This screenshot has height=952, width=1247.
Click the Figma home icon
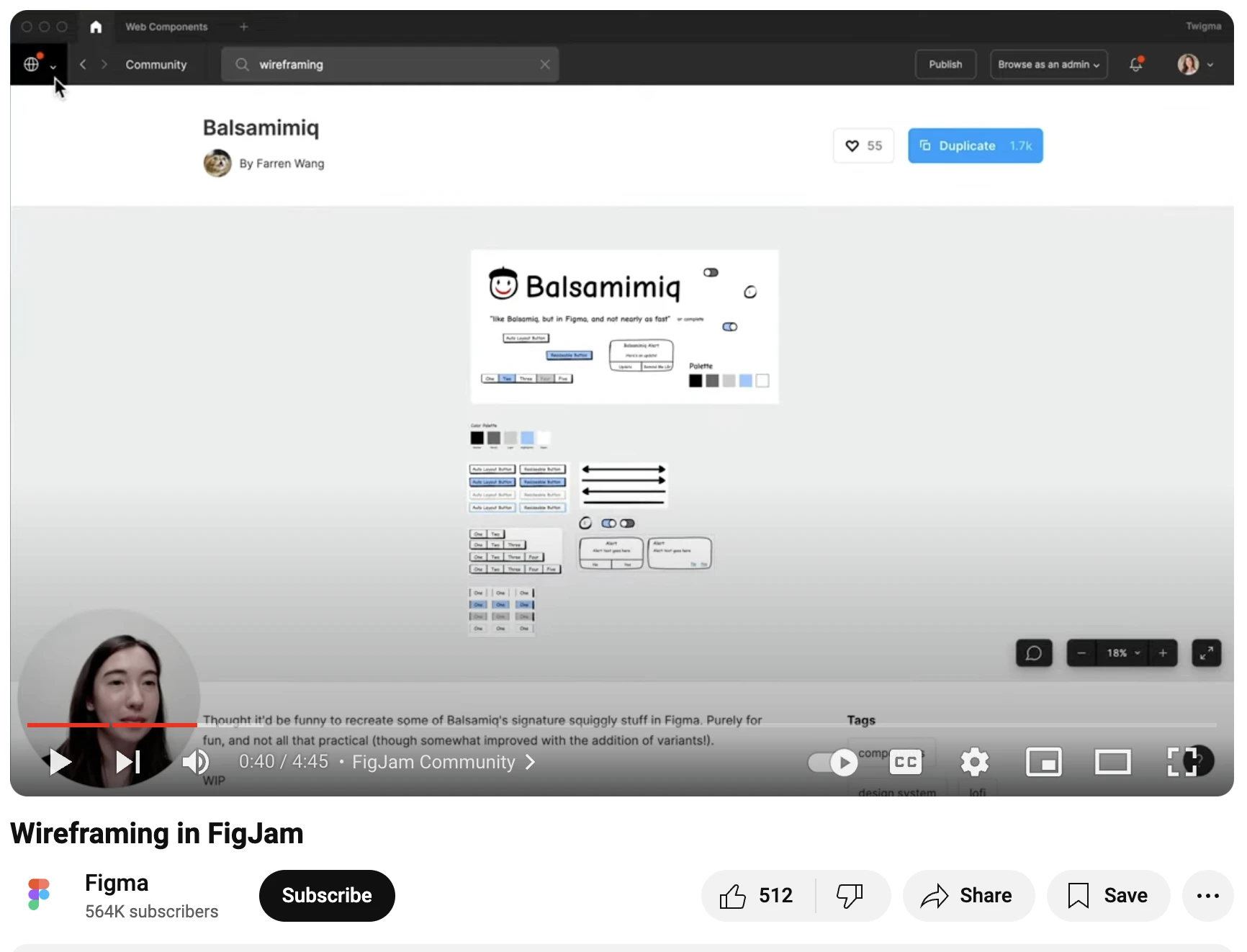(96, 27)
